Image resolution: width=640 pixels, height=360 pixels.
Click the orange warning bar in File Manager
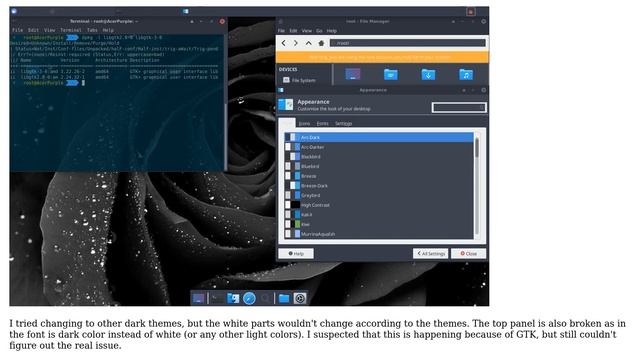(382, 57)
